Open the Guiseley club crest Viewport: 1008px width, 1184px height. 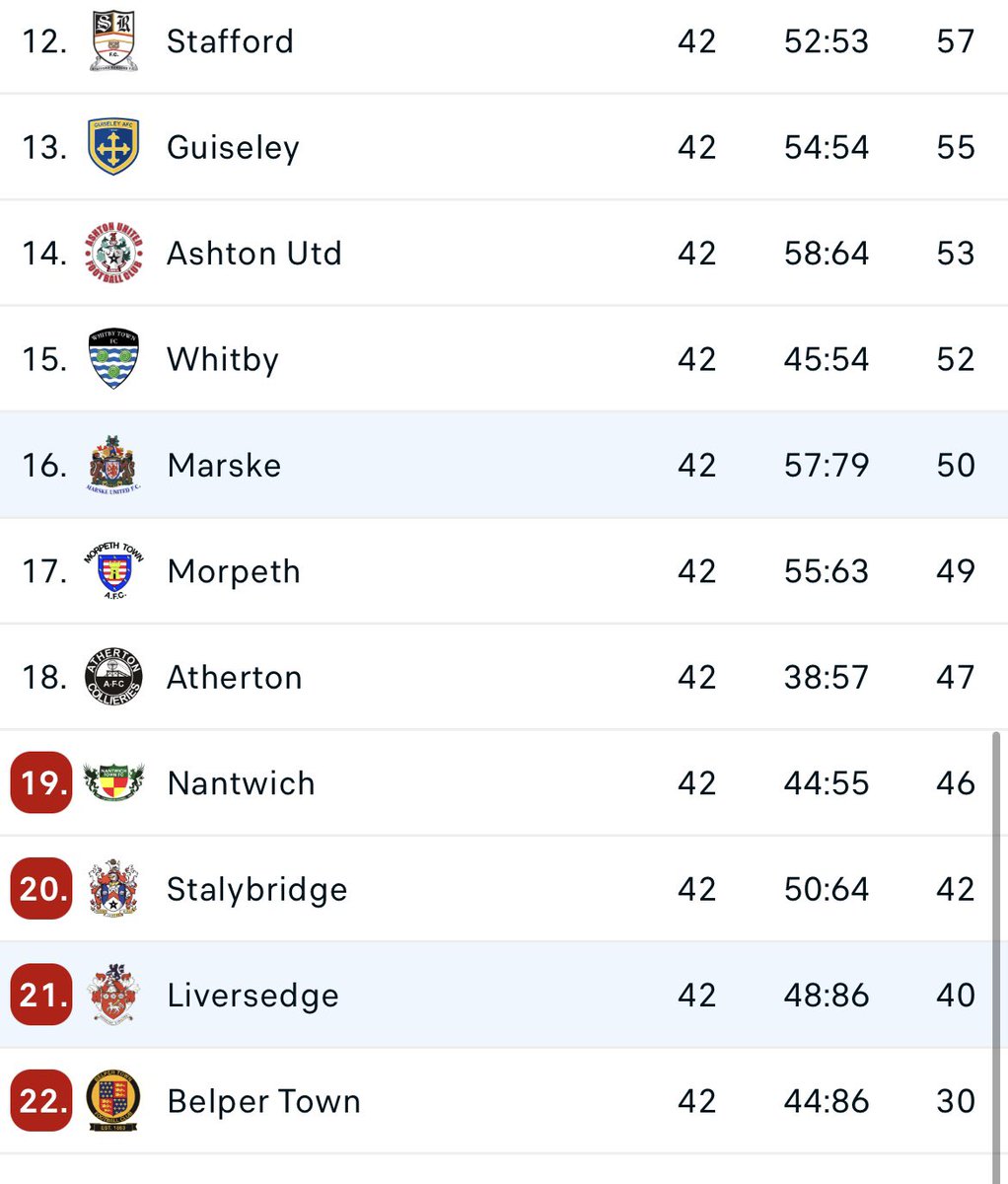pyautogui.click(x=113, y=147)
